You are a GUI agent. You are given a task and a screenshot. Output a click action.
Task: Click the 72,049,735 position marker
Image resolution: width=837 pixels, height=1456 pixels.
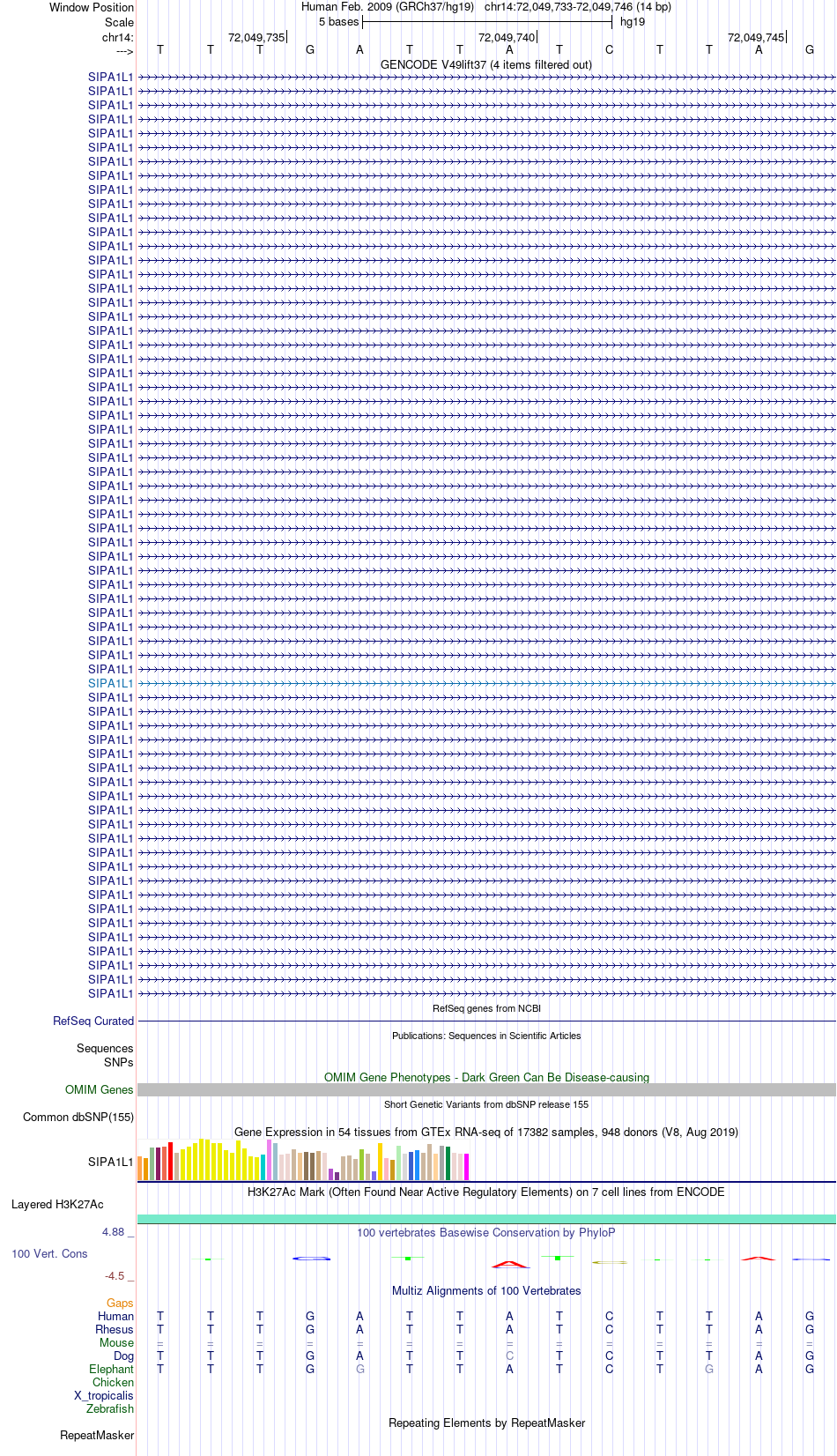pos(256,38)
